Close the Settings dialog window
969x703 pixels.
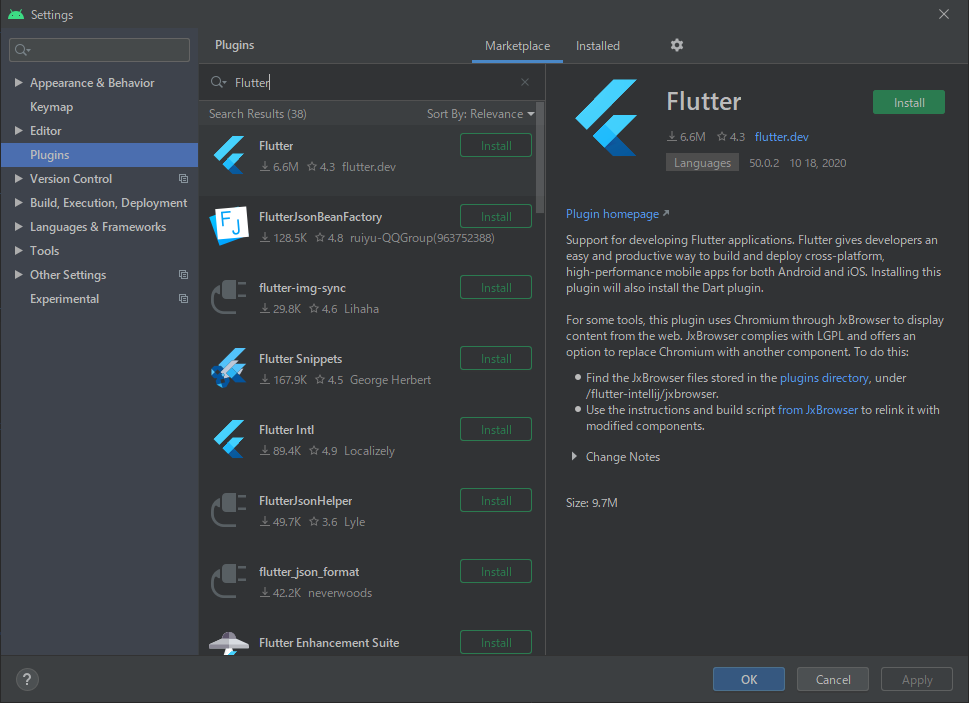point(944,14)
